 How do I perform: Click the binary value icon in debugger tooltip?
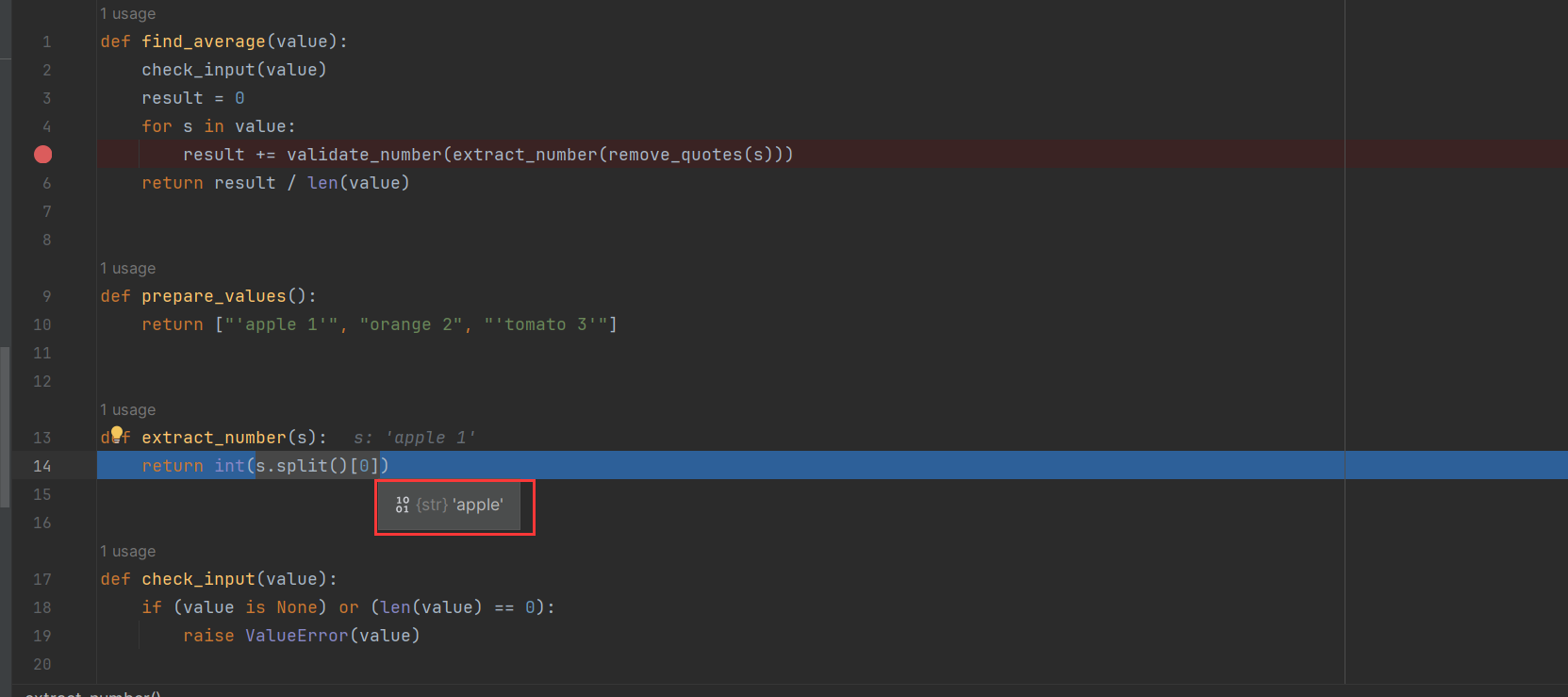403,505
